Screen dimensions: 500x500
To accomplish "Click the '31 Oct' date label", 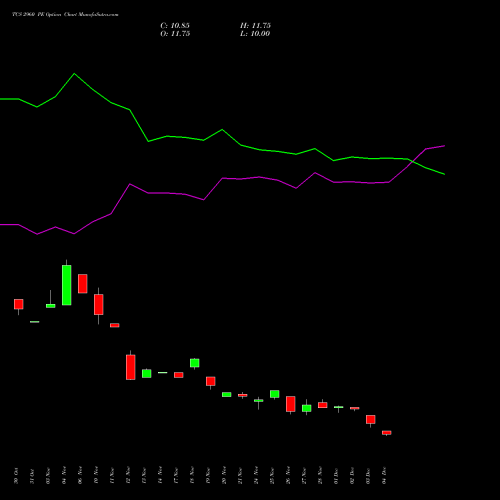I will (x=32, y=476).
